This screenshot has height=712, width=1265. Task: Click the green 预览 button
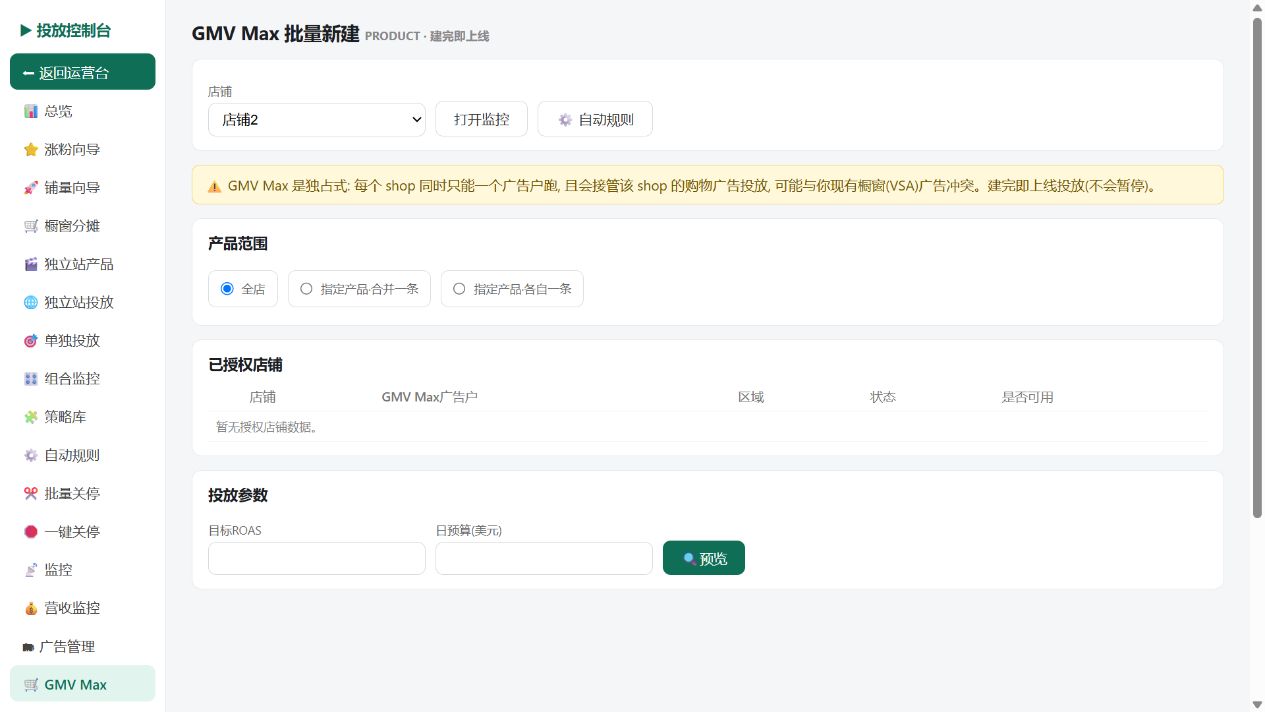point(704,558)
